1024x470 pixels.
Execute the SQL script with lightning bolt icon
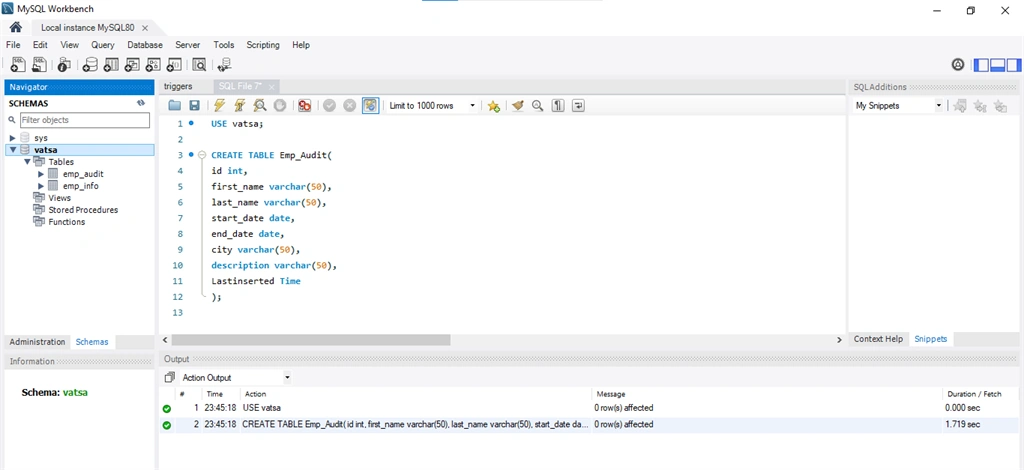tap(219, 106)
